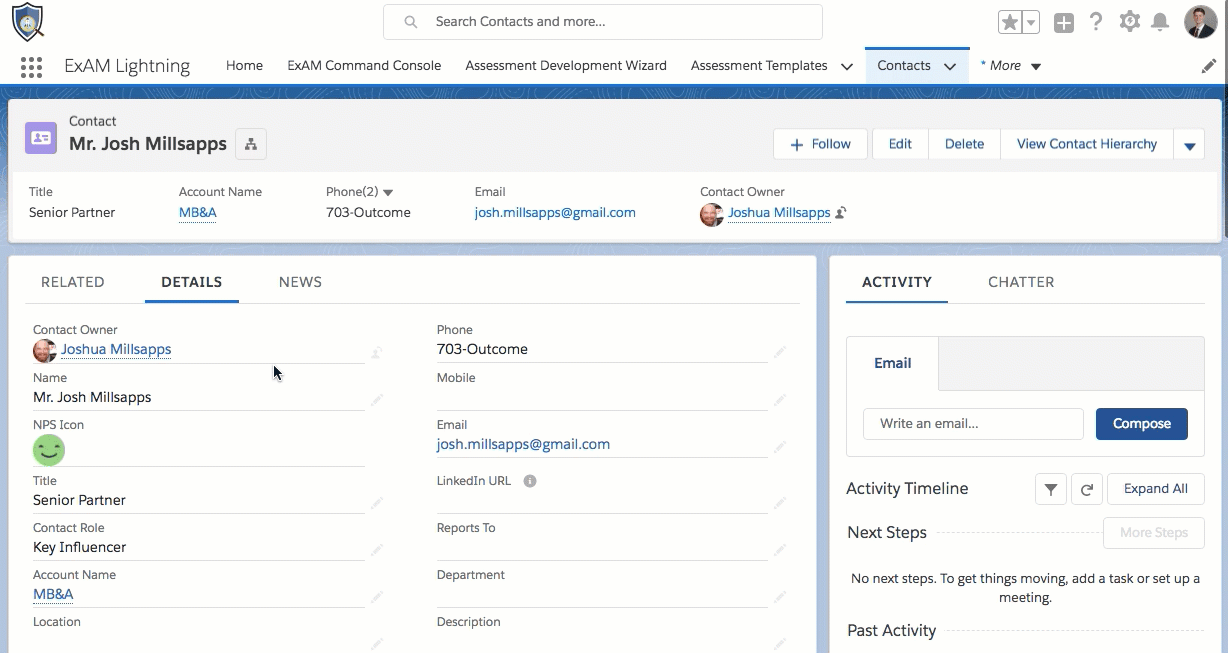Switch to the NEWS tab
Image resolution: width=1228 pixels, height=653 pixels.
coord(300,282)
